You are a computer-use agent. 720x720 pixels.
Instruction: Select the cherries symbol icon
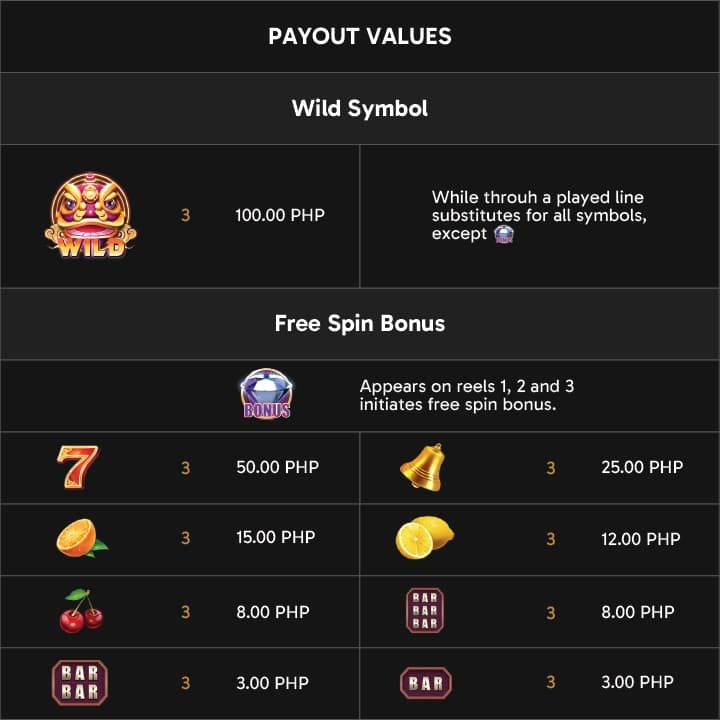pyautogui.click(x=81, y=611)
